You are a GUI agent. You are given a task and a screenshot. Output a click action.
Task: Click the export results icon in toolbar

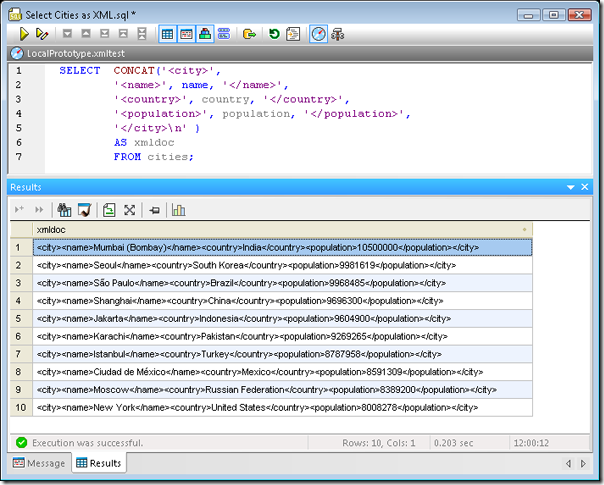pos(249,33)
